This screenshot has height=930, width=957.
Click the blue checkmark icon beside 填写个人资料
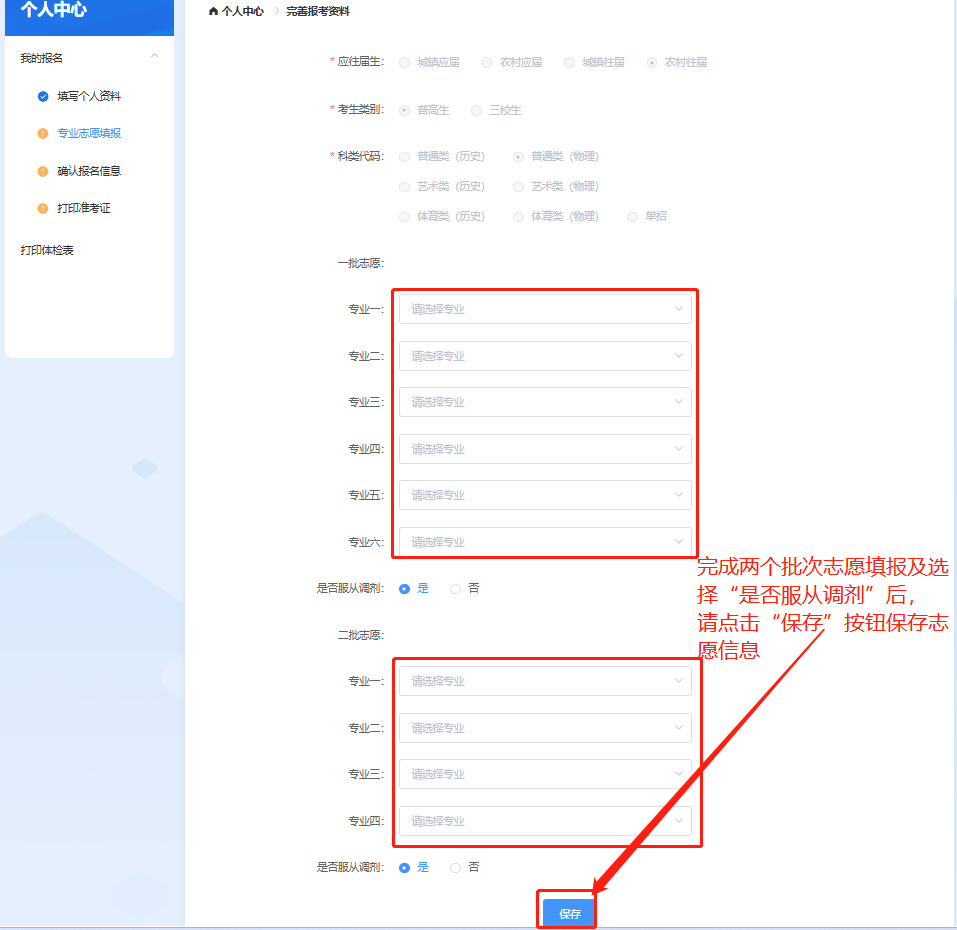[x=43, y=96]
